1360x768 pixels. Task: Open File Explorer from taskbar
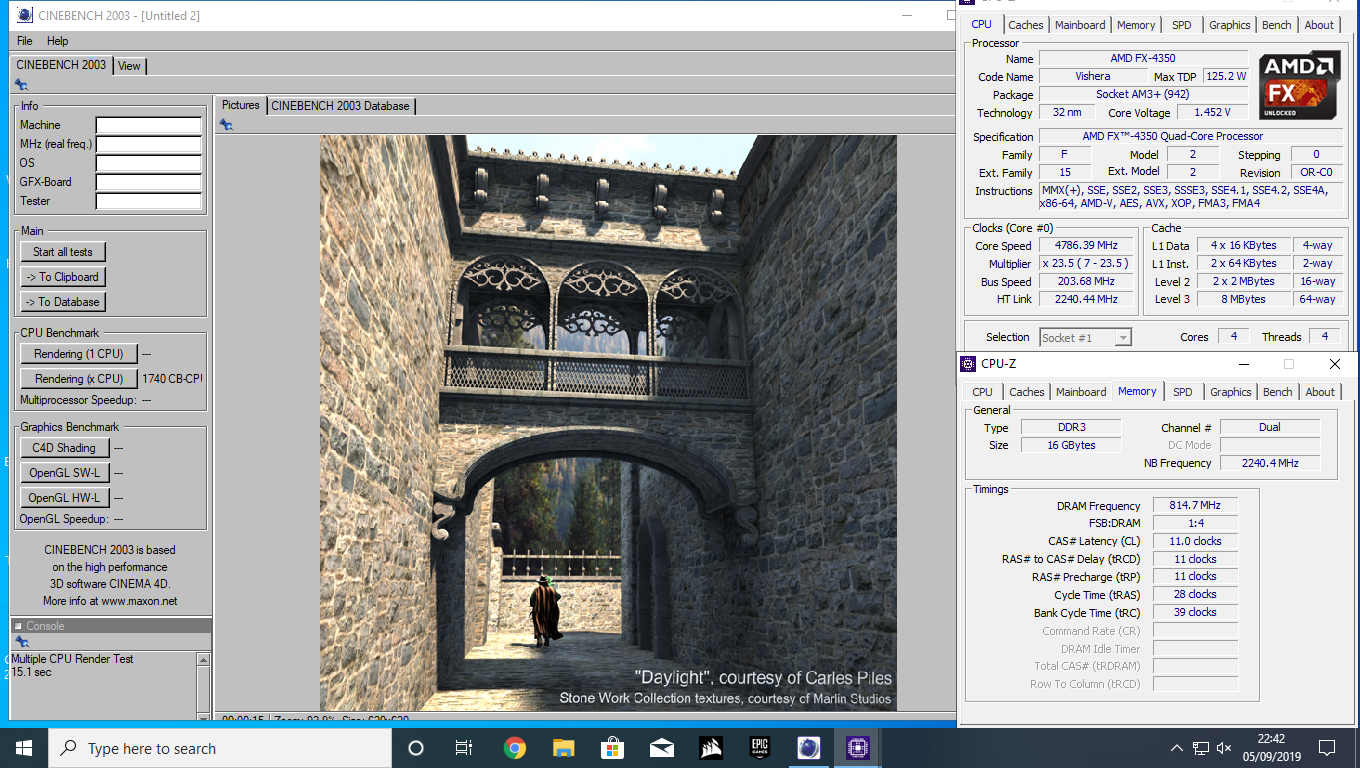[x=563, y=748]
